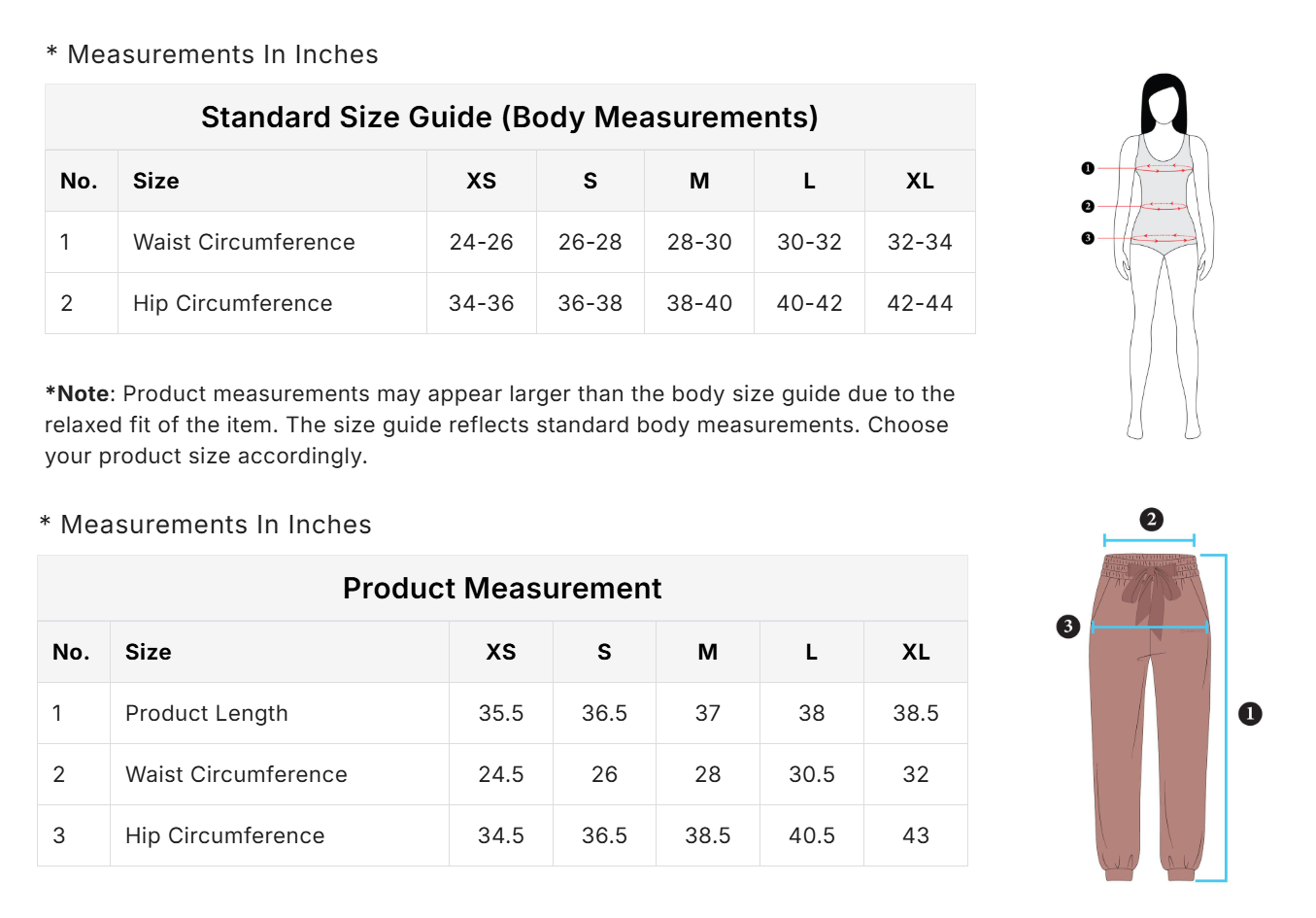1316x918 pixels.
Task: Click marker 3 on the body figure
Action: tap(1088, 238)
